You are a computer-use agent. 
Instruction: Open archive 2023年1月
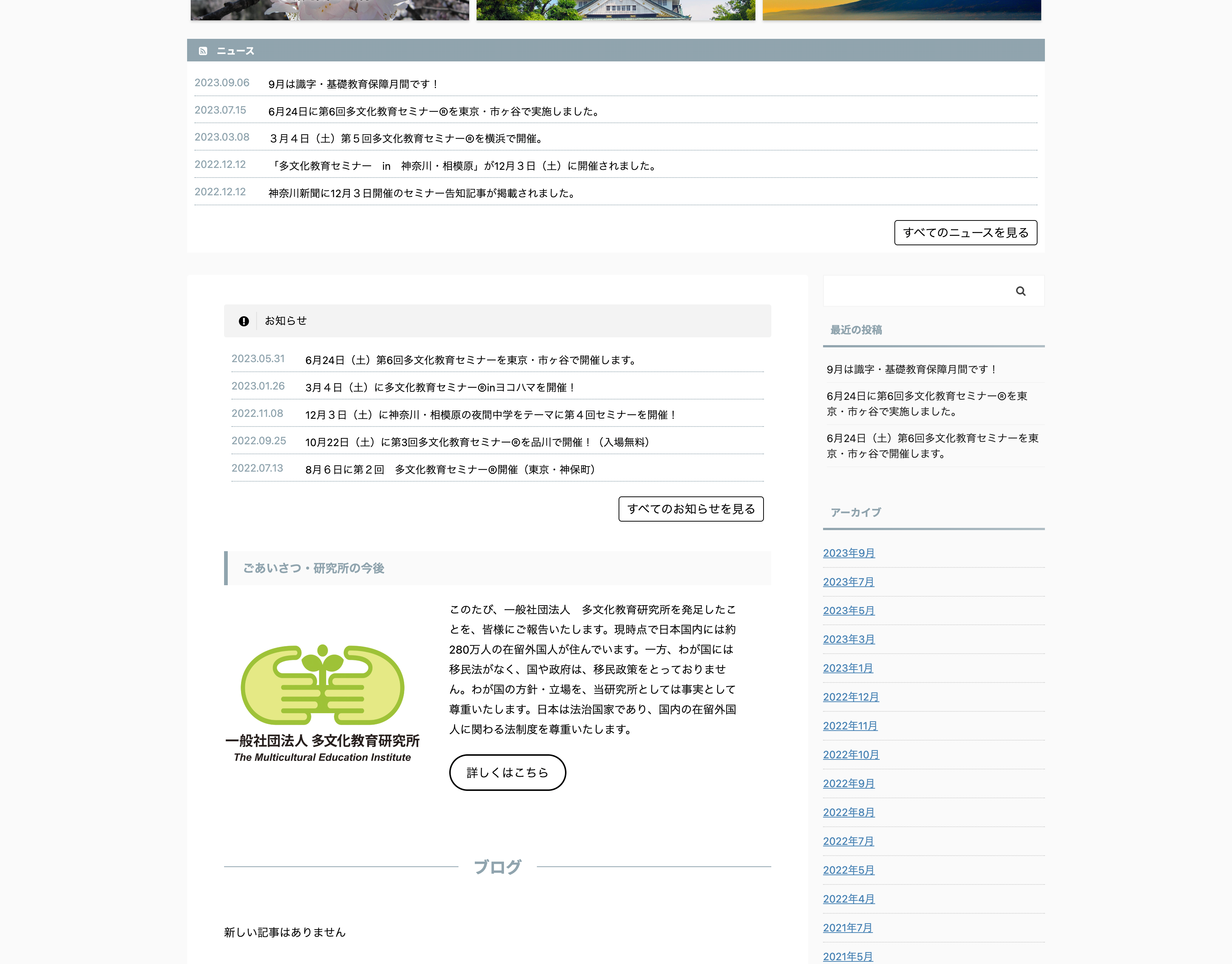848,668
